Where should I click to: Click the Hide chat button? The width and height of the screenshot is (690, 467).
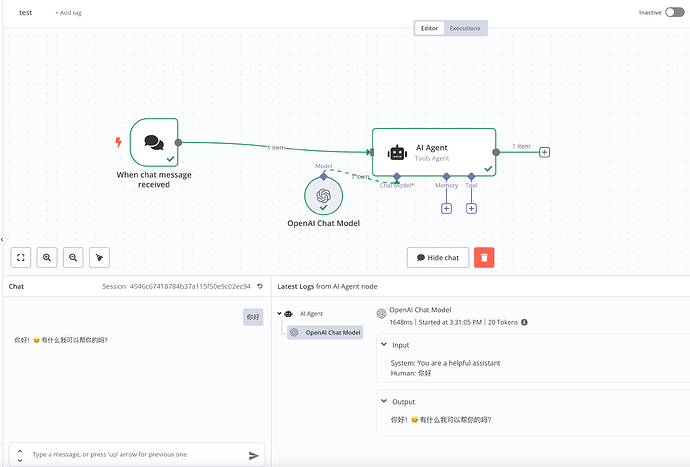[438, 257]
